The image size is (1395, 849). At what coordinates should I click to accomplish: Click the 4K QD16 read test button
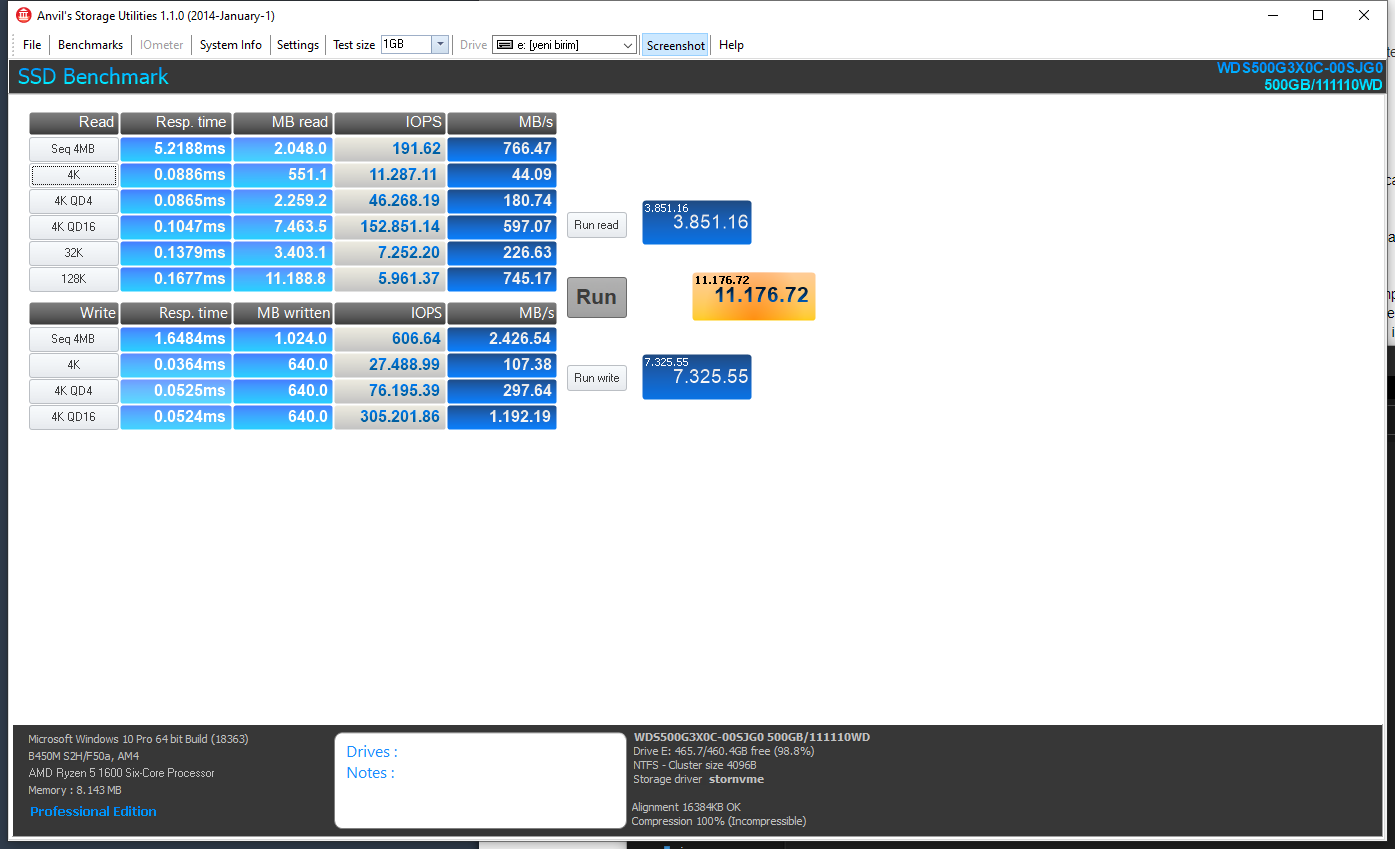click(74, 227)
